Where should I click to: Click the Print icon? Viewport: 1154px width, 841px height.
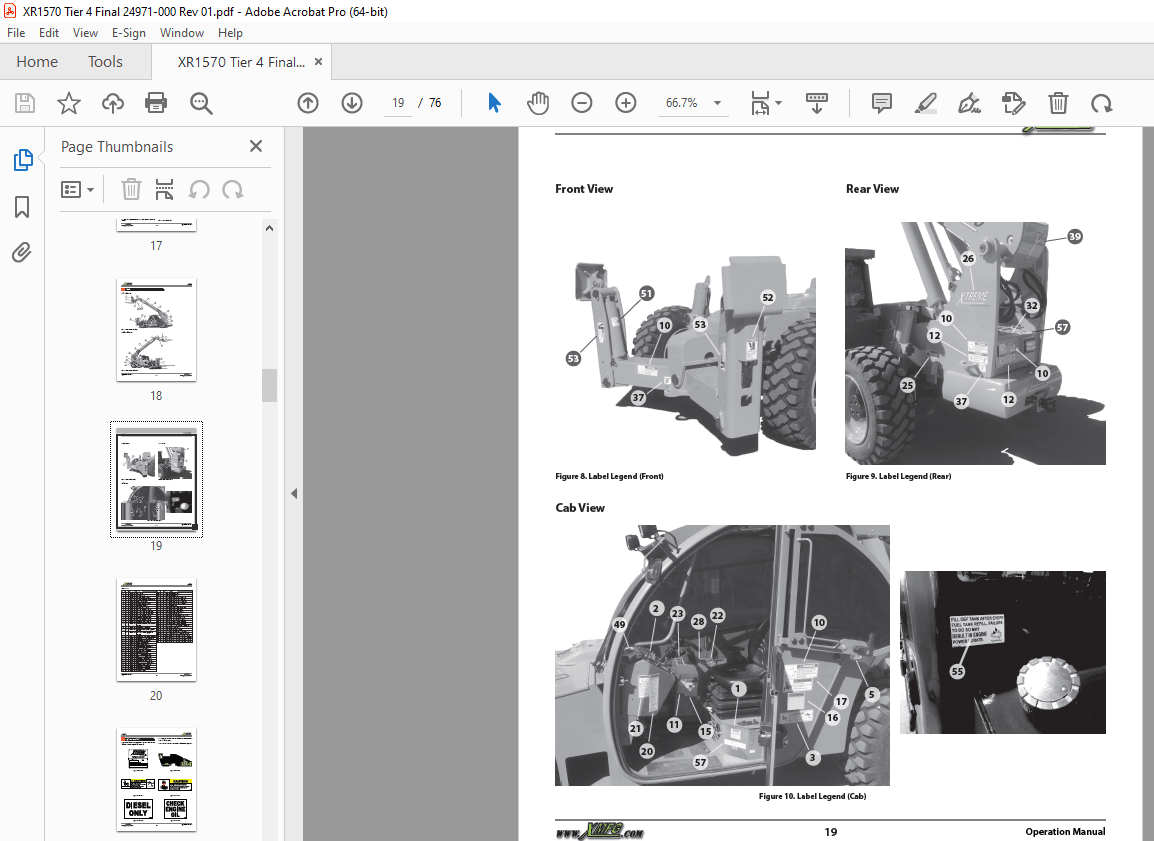(x=156, y=102)
